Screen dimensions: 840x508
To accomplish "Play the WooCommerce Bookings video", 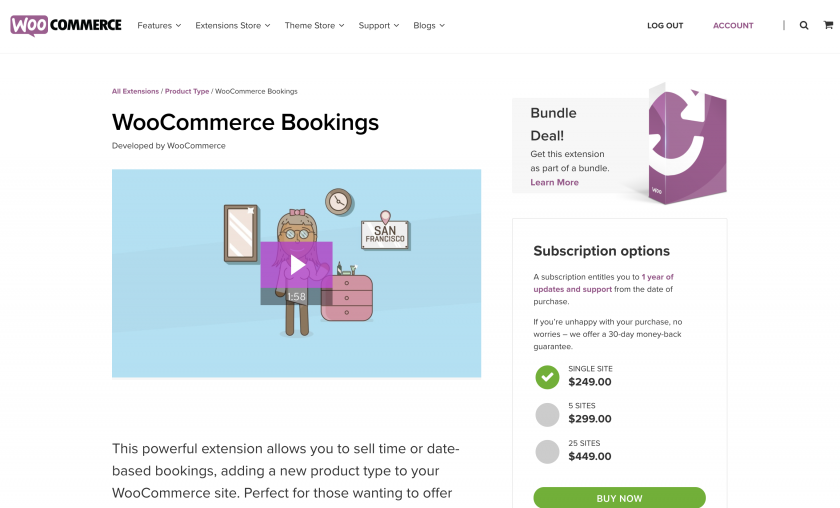I will 296,265.
